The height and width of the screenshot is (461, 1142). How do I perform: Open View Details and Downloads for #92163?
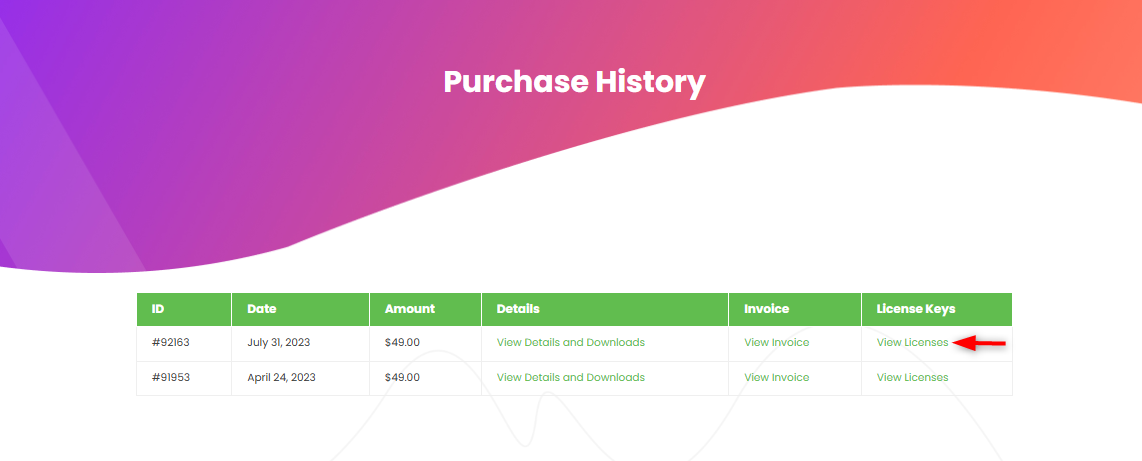pyautogui.click(x=570, y=342)
